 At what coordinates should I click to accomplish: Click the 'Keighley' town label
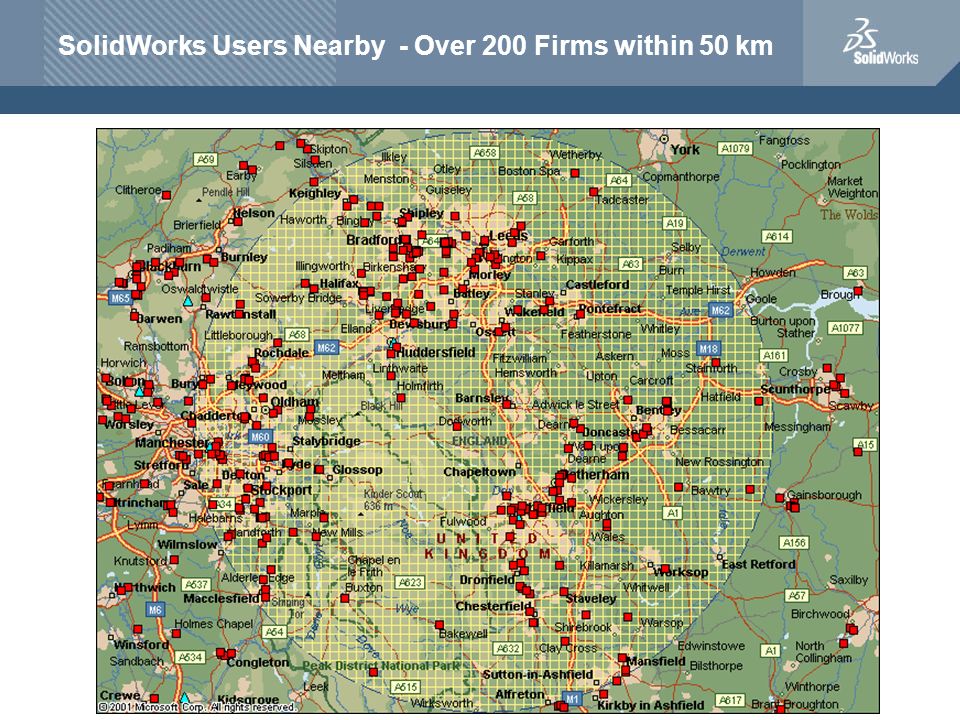(x=315, y=193)
